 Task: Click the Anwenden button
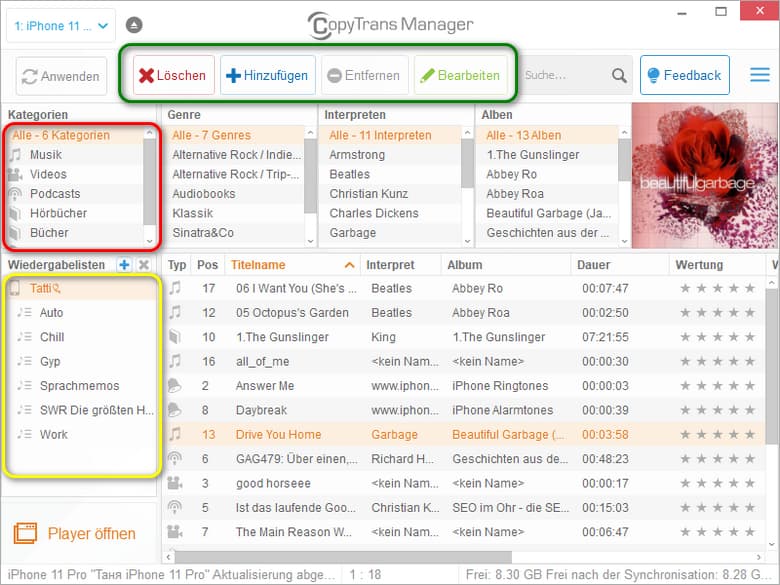coord(61,76)
